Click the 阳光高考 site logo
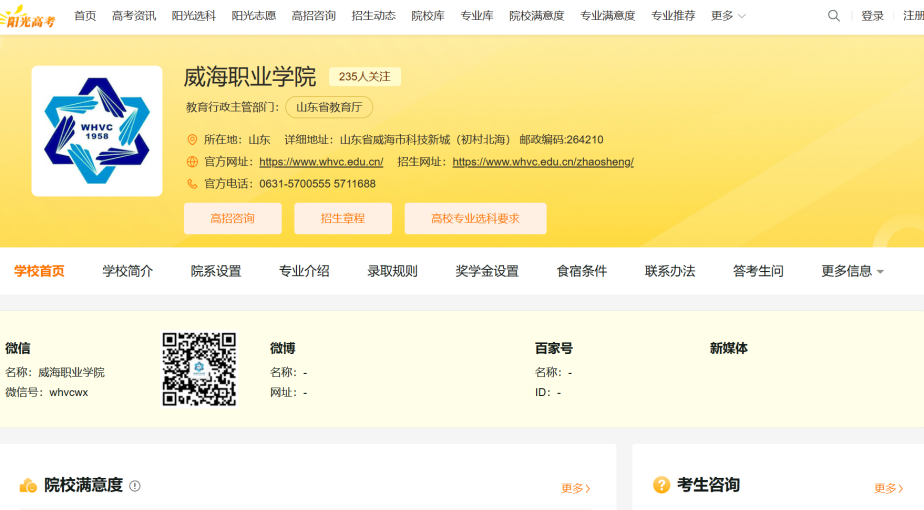The width and height of the screenshot is (924, 510). pyautogui.click(x=28, y=17)
